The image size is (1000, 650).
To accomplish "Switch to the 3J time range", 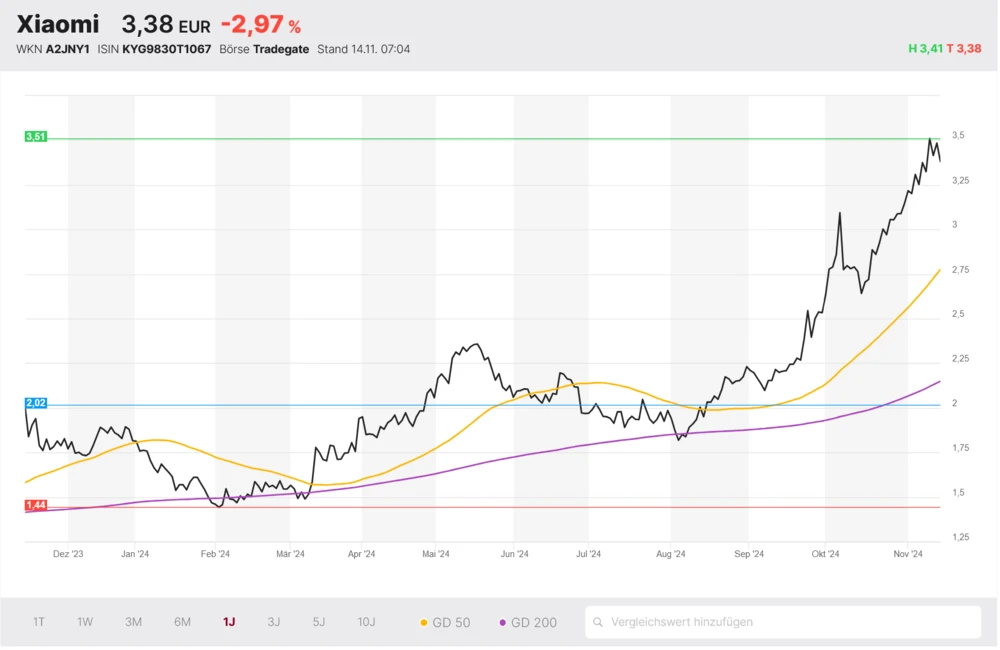I will pyautogui.click(x=274, y=622).
